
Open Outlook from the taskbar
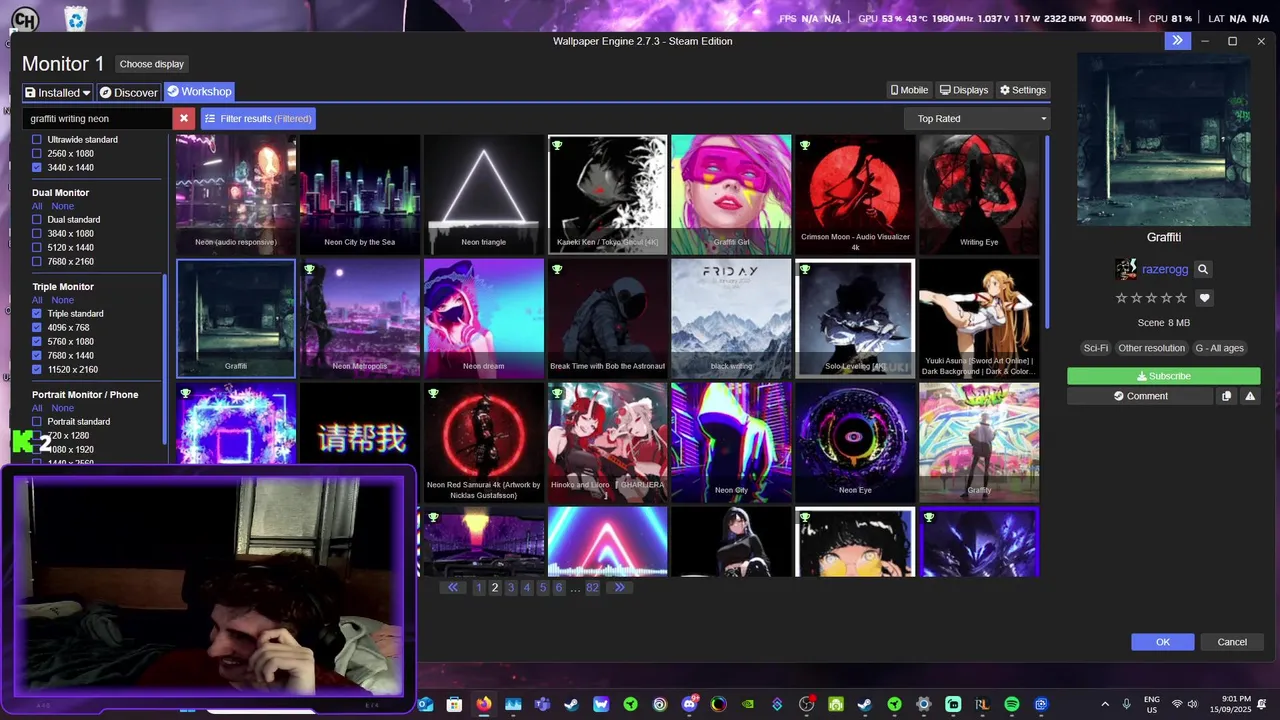tap(425, 704)
